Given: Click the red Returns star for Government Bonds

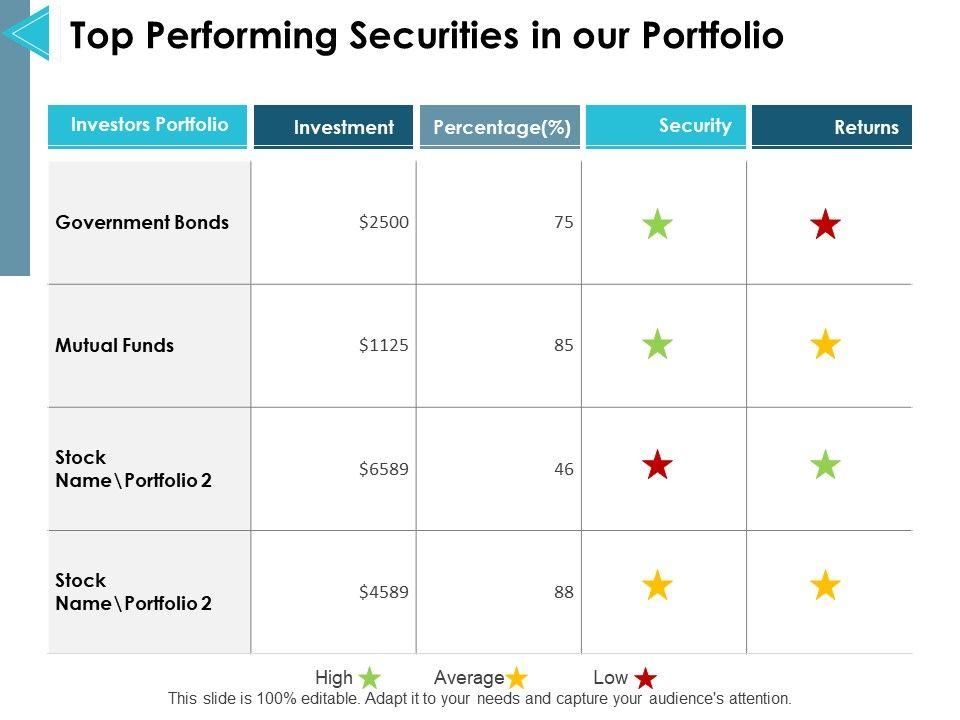Looking at the screenshot, I should tap(825, 224).
